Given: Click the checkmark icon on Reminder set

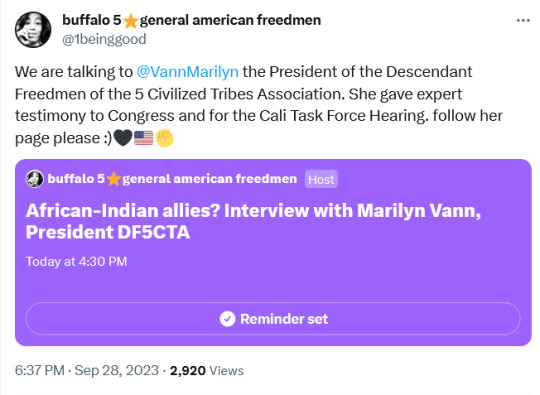Looking at the screenshot, I should pos(227,319).
